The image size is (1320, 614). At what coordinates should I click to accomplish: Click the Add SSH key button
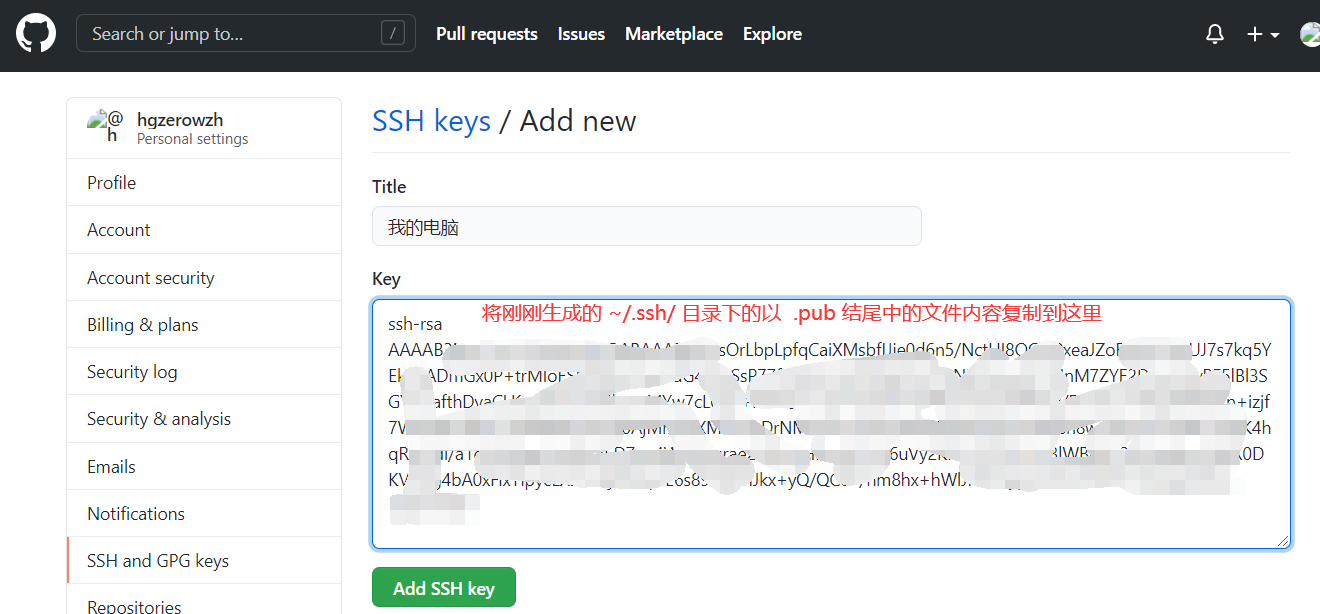[x=444, y=587]
